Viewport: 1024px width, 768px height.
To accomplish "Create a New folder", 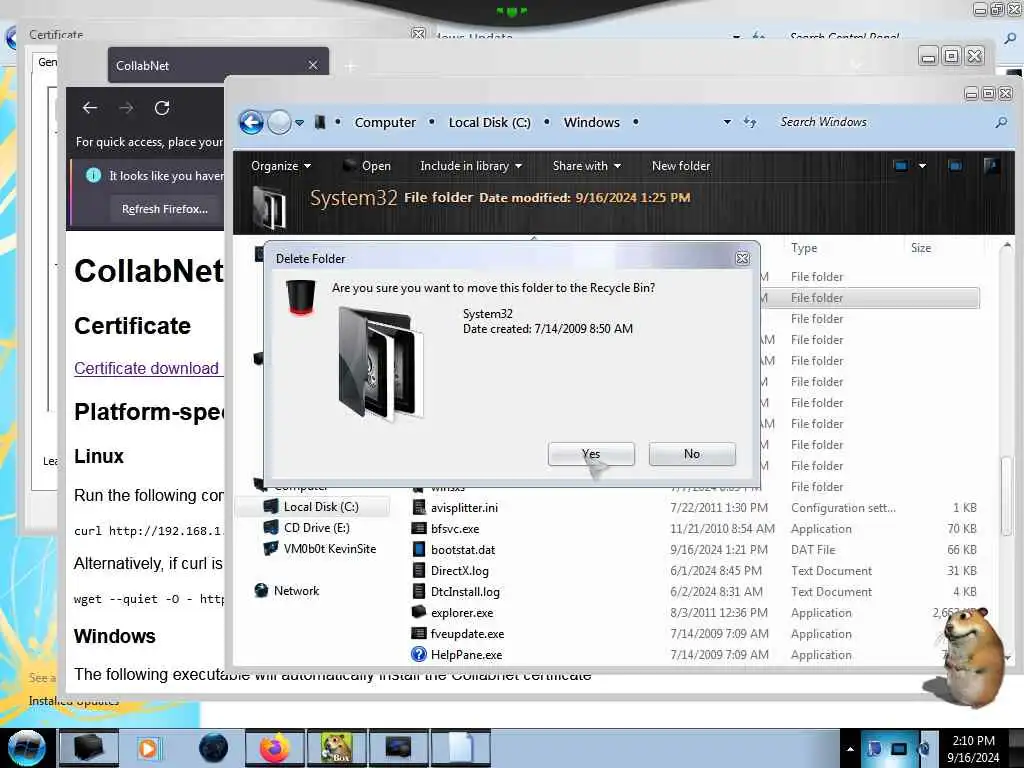I will (680, 166).
